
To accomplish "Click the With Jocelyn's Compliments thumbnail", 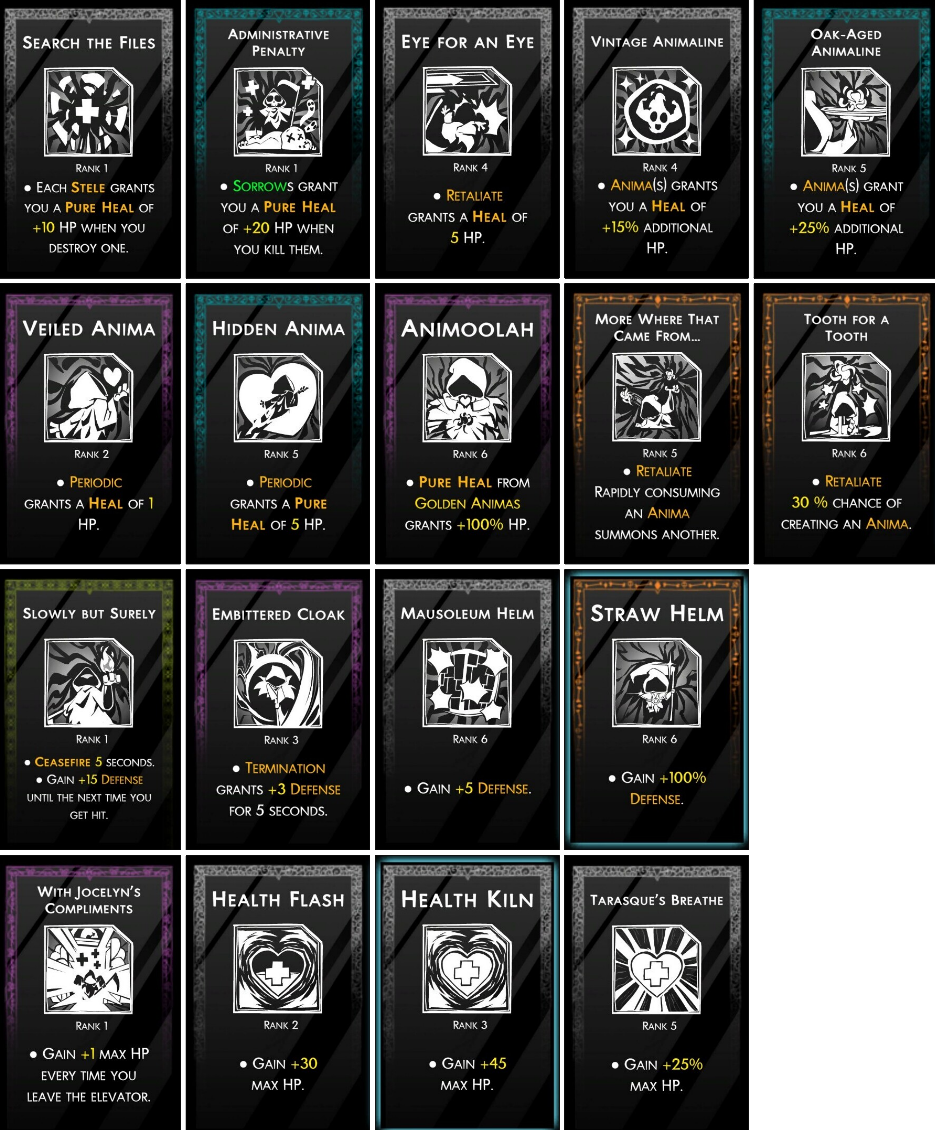I will pos(89,969).
